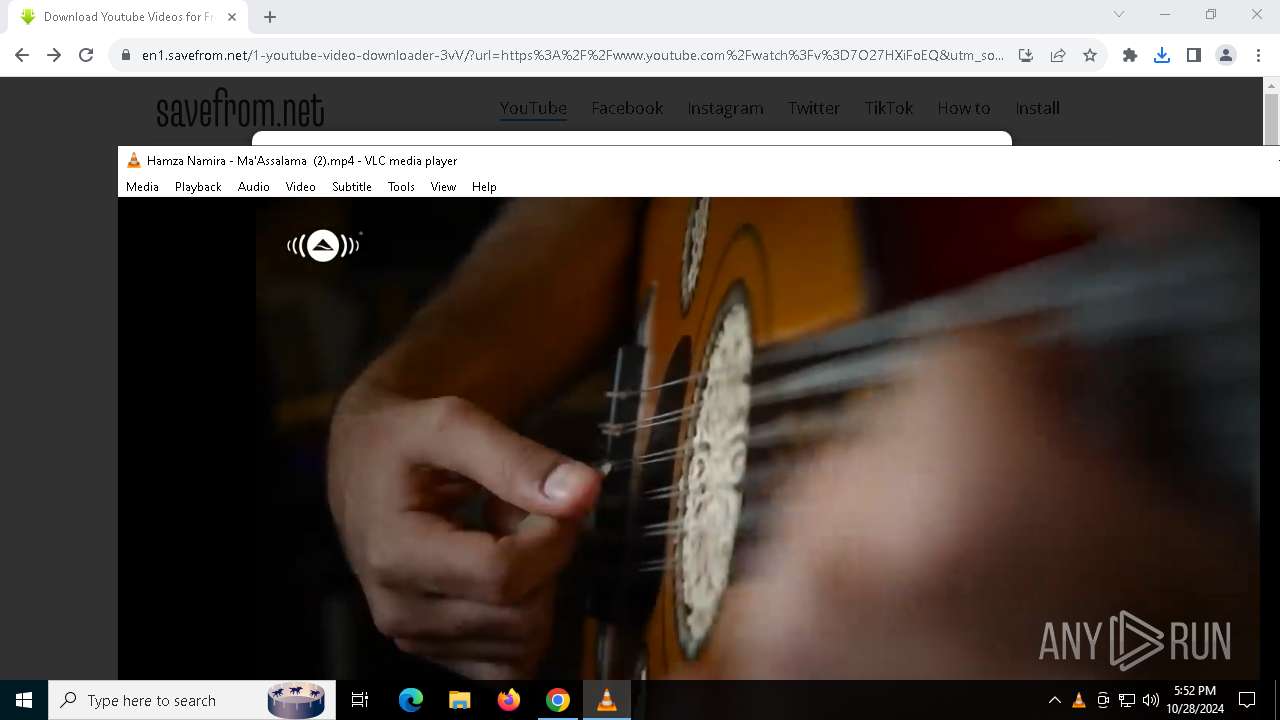1280x720 pixels.
Task: Open the Twitter link on savefrom.net
Action: 813,108
